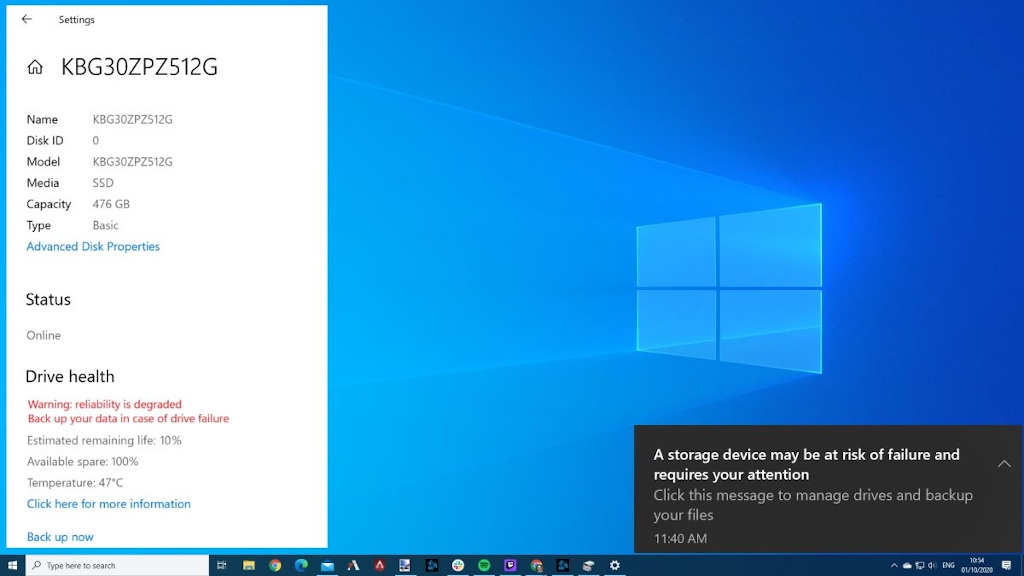Open Google Chrome from the taskbar
1024x576 pixels.
point(274,565)
